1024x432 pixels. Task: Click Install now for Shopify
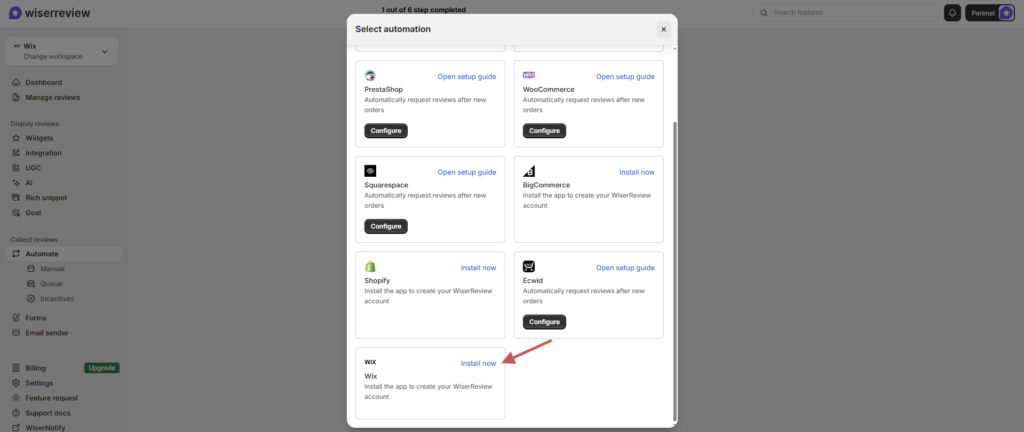[x=478, y=268]
